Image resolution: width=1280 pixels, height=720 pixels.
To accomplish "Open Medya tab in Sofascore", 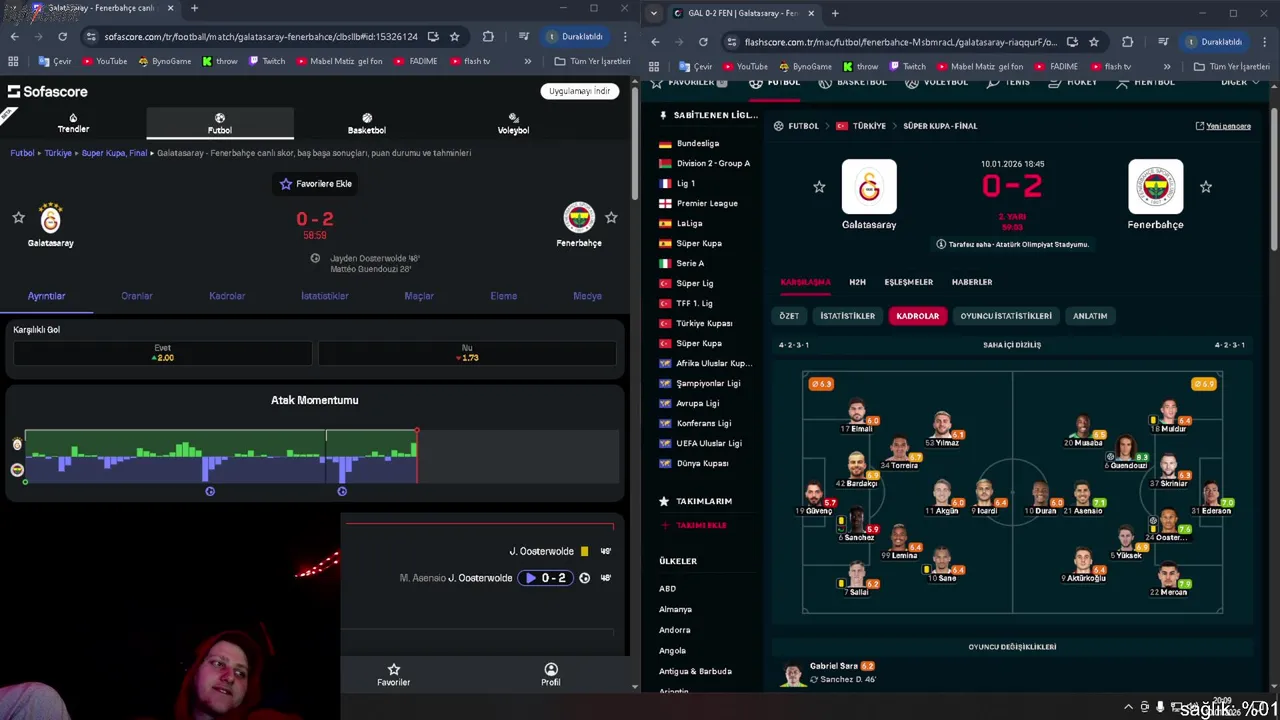I will (x=587, y=296).
